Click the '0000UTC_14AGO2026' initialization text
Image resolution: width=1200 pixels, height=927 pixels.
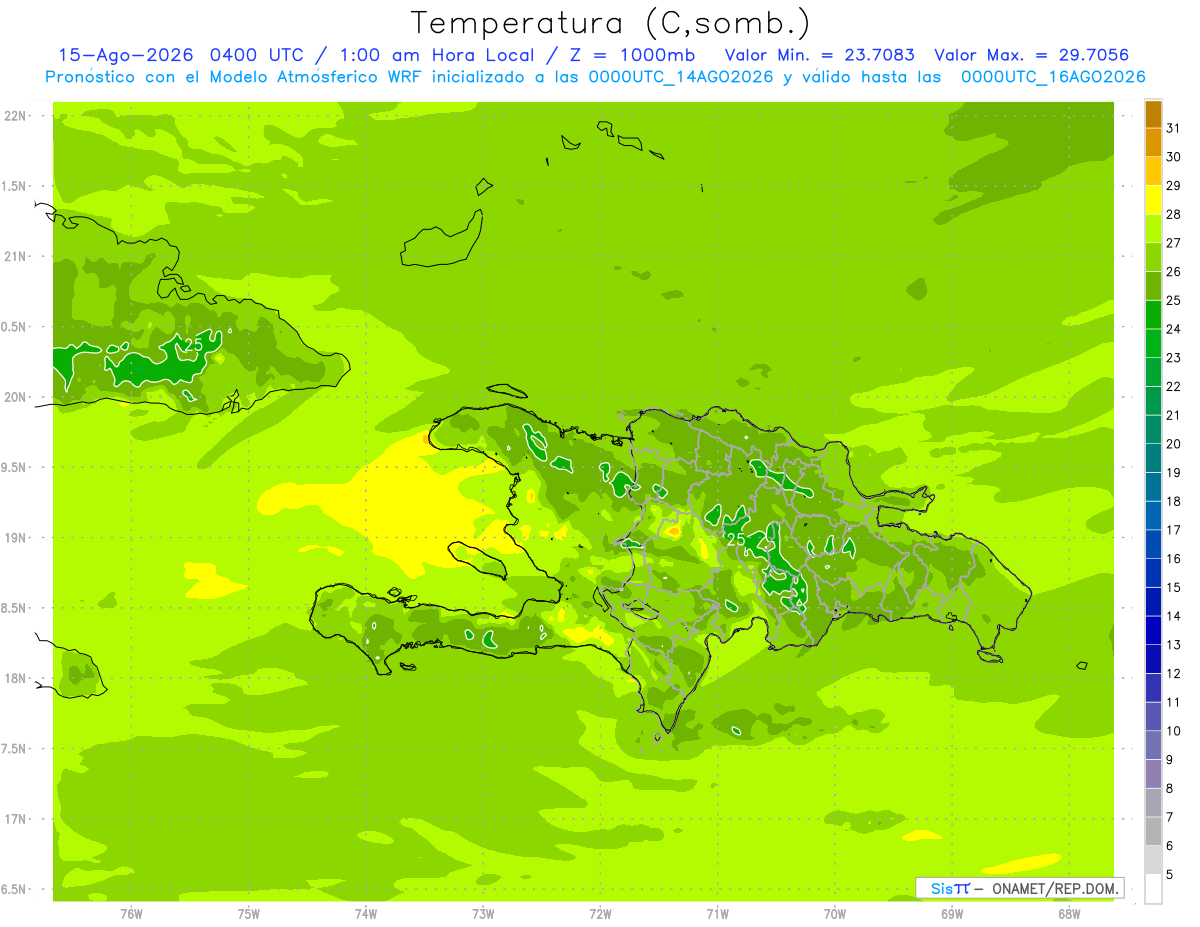[x=680, y=77]
